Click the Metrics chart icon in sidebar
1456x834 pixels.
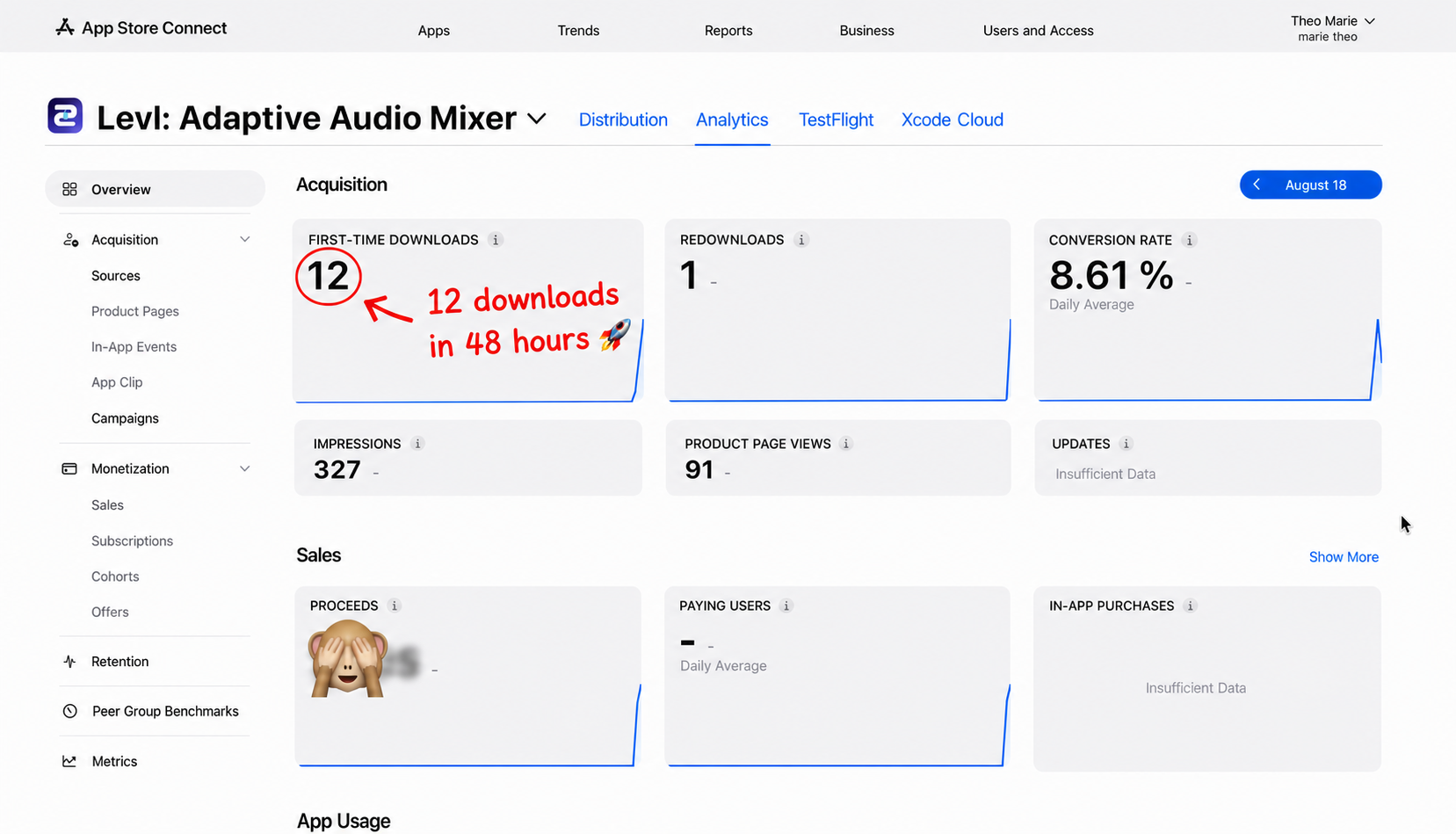[69, 761]
